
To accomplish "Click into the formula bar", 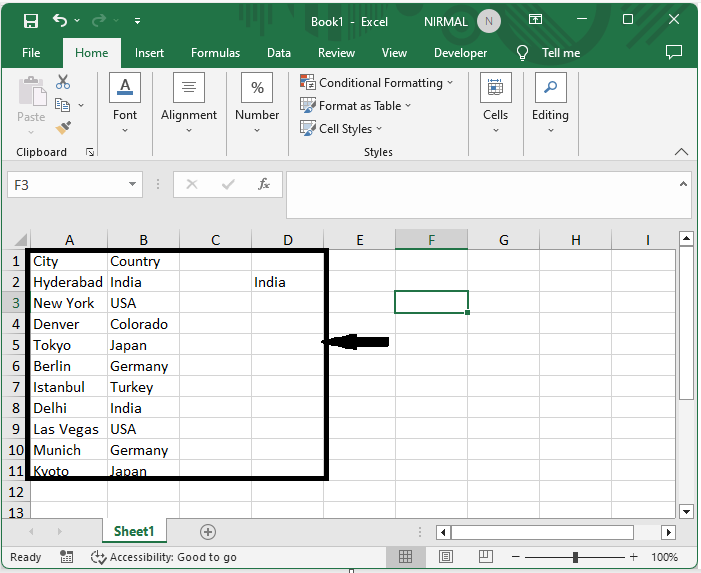I will 482,195.
